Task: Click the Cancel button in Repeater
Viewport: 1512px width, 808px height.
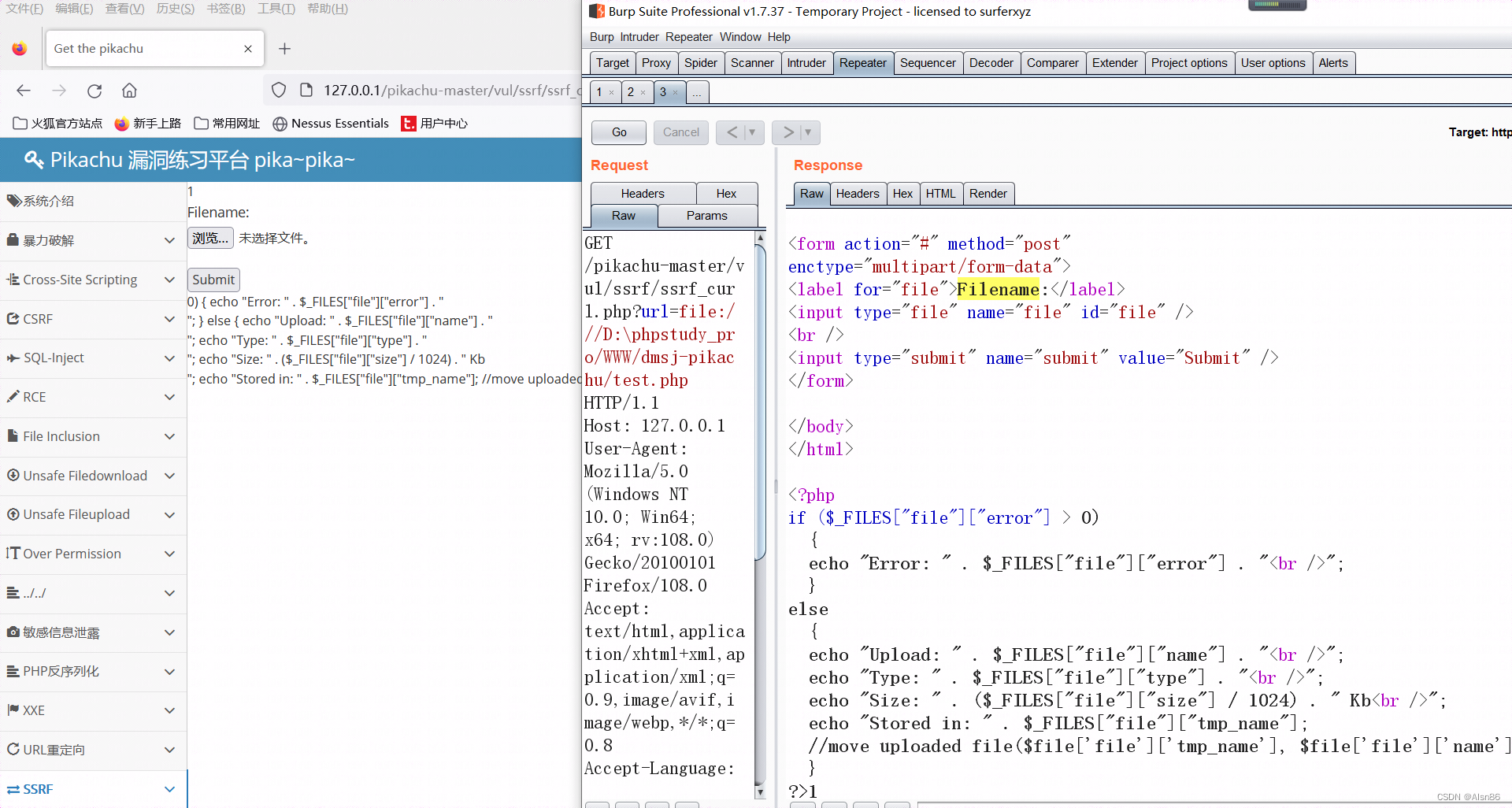Action: [x=681, y=132]
